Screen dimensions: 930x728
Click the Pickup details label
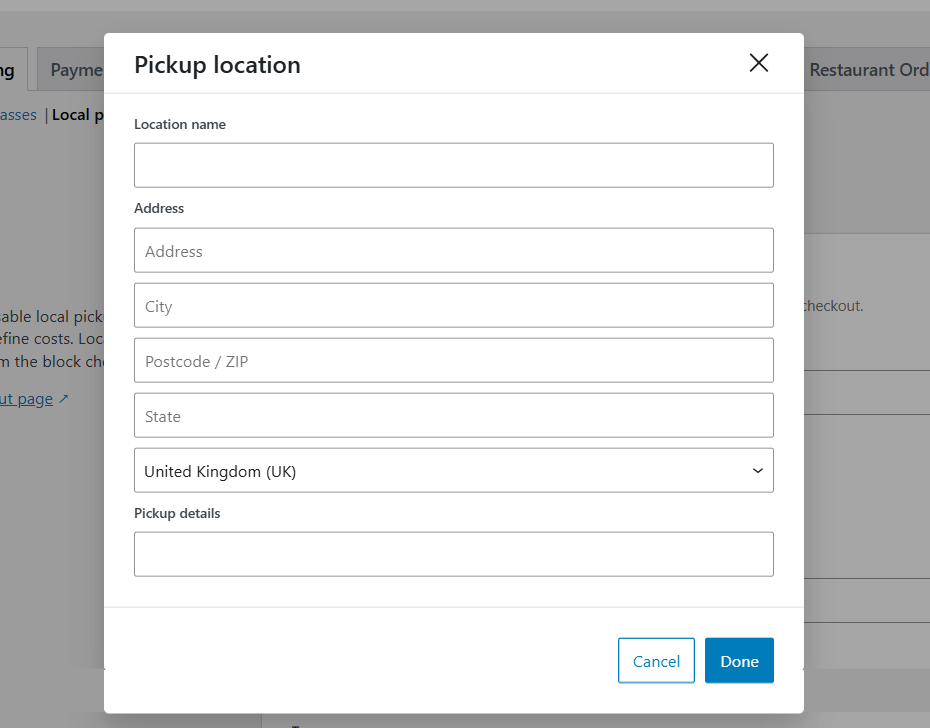(177, 513)
